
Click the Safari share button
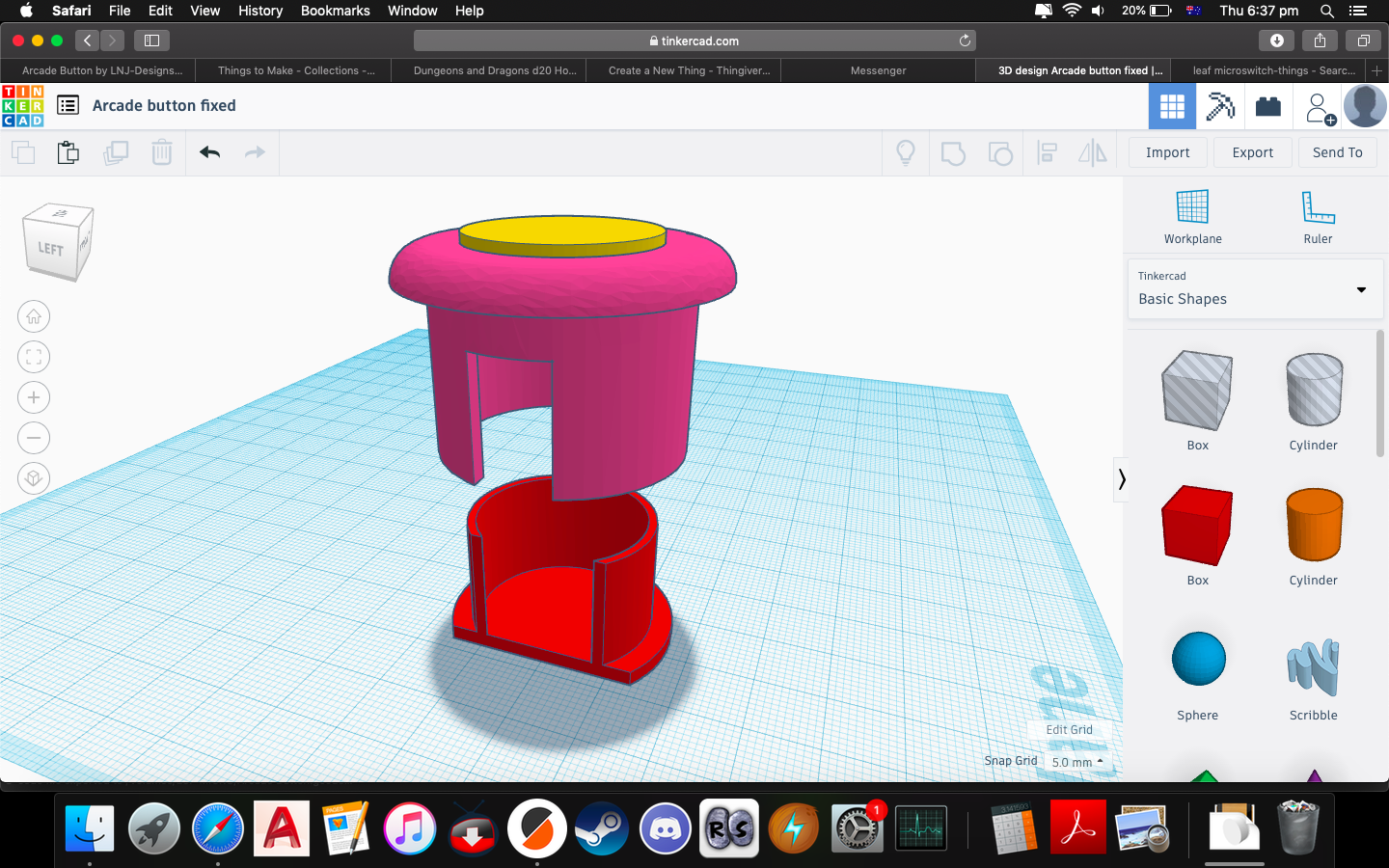(x=1320, y=41)
